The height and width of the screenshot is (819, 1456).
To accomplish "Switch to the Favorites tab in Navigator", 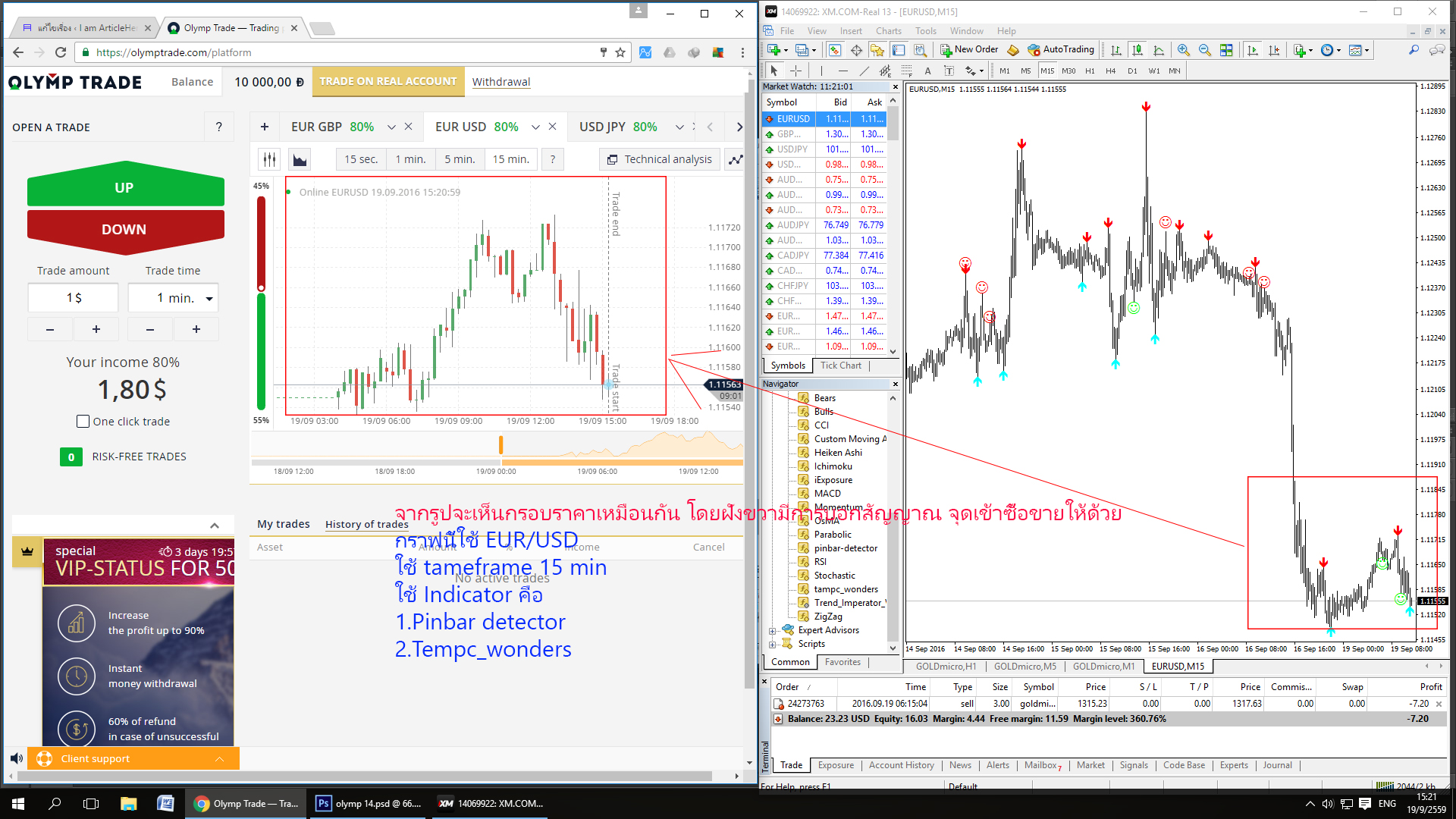I will pos(843,662).
